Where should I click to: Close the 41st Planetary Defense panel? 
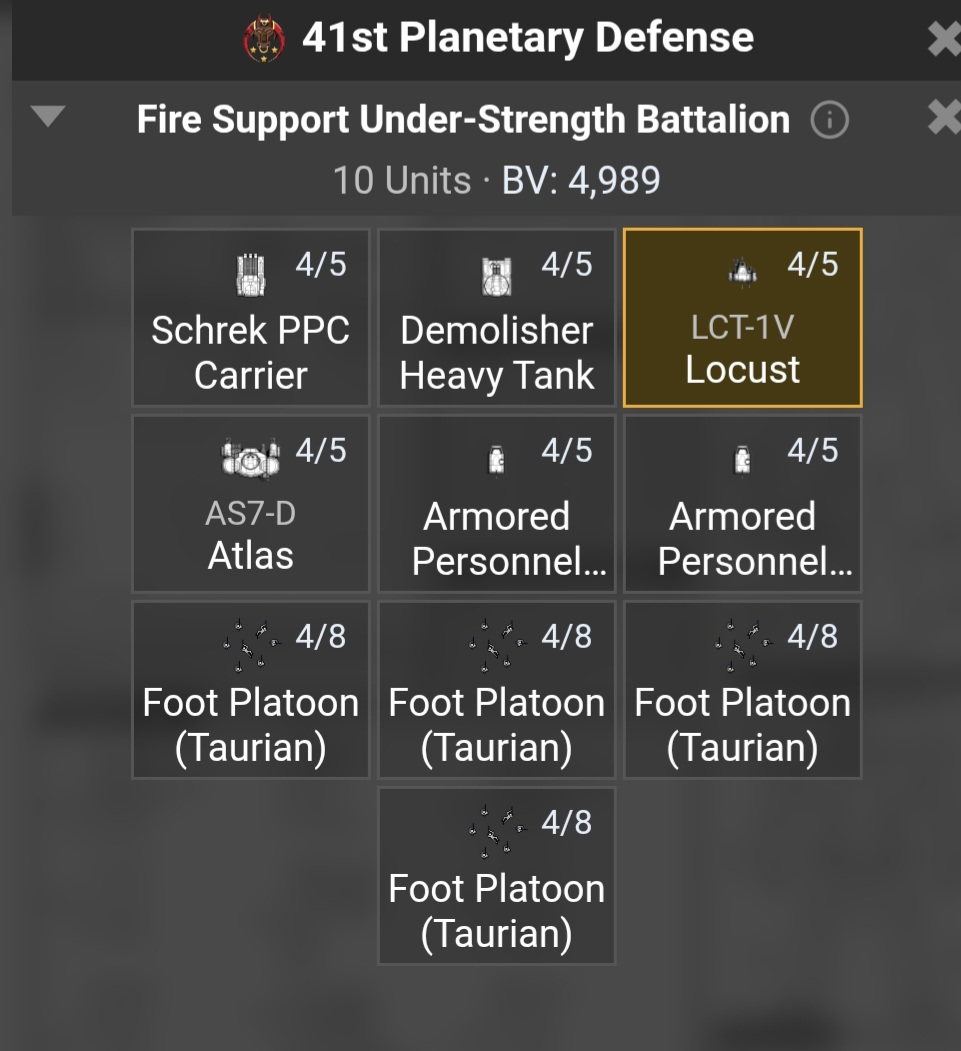coord(944,40)
